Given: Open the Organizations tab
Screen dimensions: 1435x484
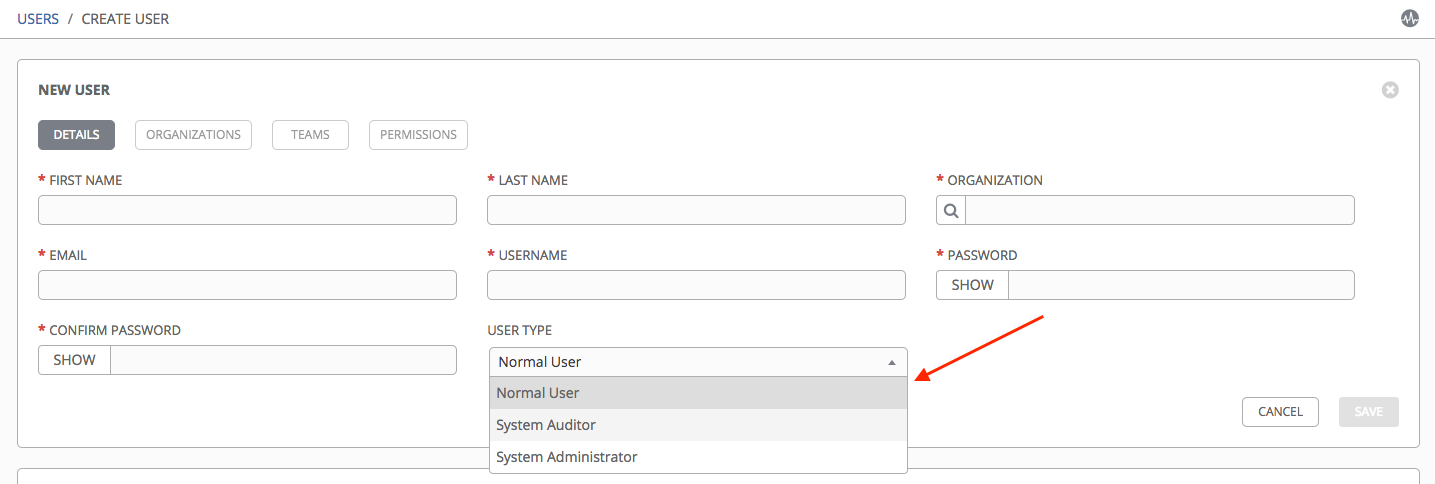Looking at the screenshot, I should (193, 135).
